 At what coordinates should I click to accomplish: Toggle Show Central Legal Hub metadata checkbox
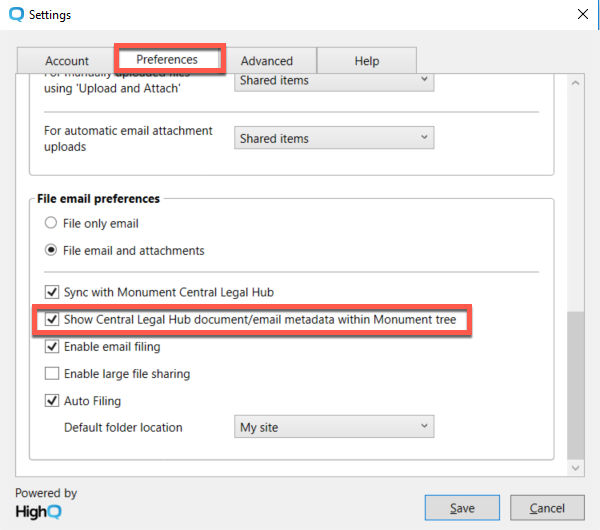tap(52, 319)
